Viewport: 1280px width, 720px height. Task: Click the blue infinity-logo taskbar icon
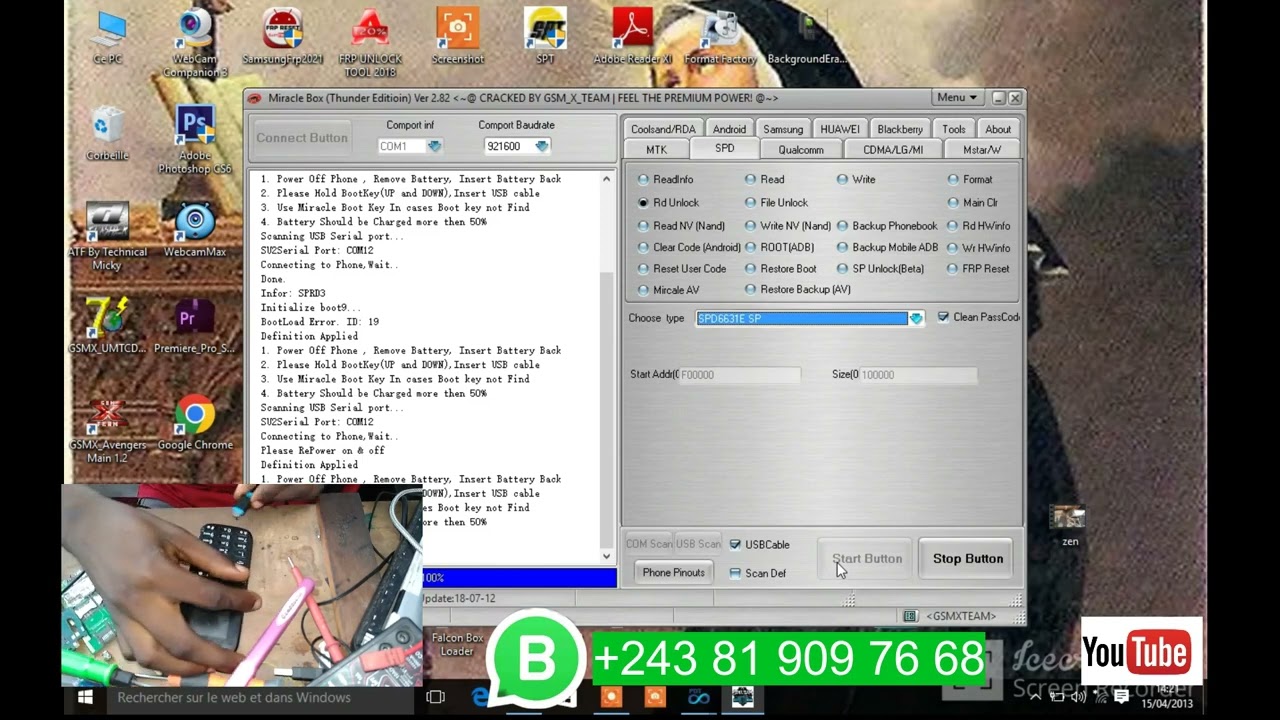pos(698,697)
